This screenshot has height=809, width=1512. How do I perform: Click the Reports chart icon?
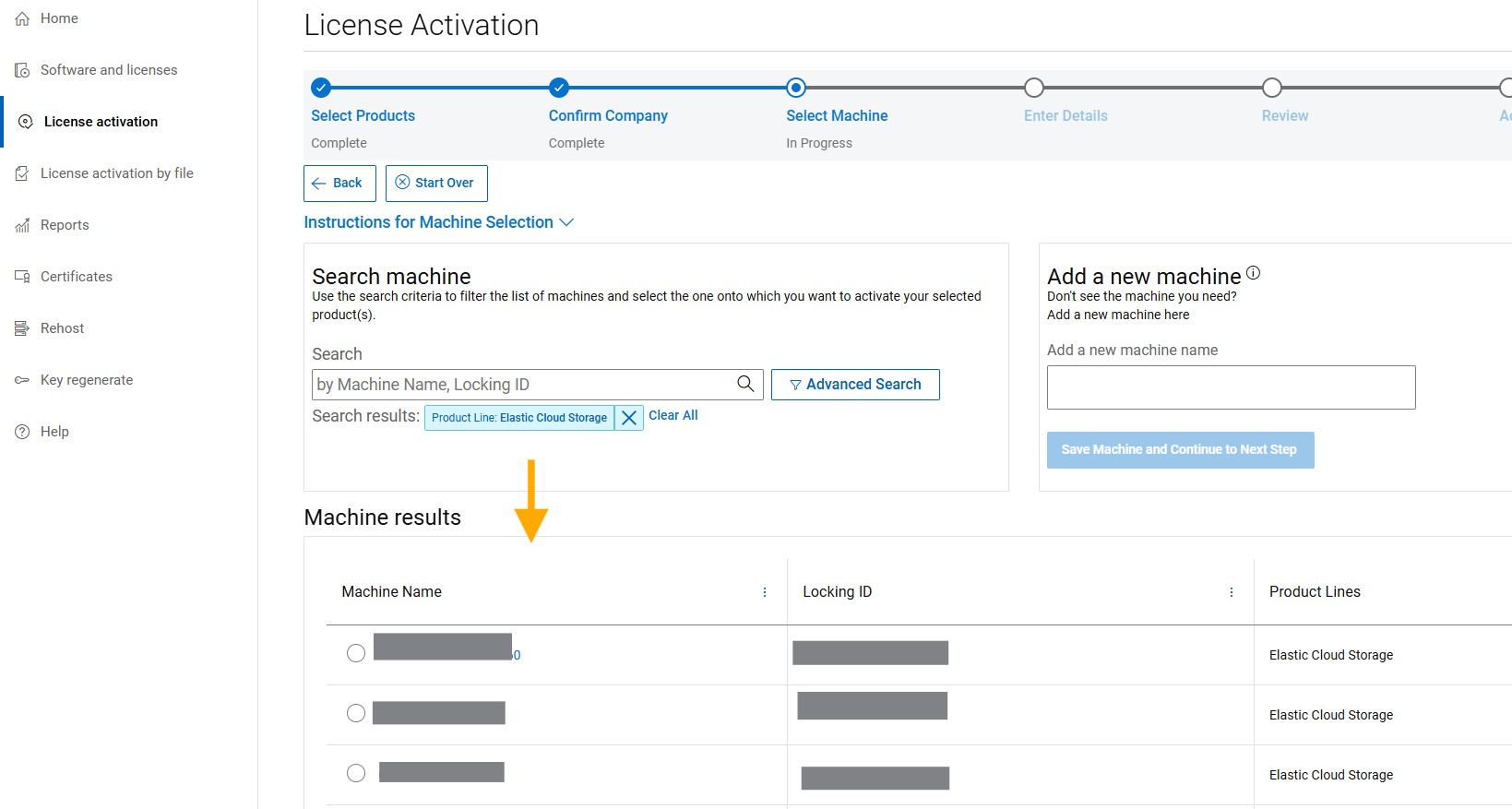click(22, 225)
